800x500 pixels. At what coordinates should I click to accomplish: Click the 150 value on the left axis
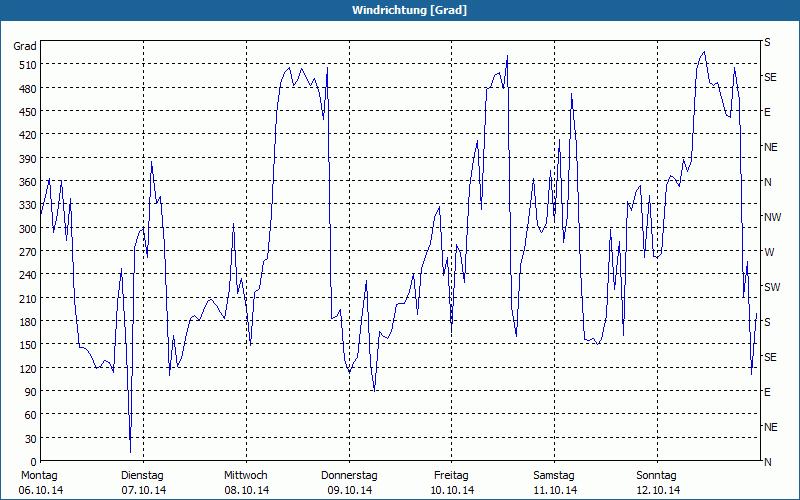point(28,345)
